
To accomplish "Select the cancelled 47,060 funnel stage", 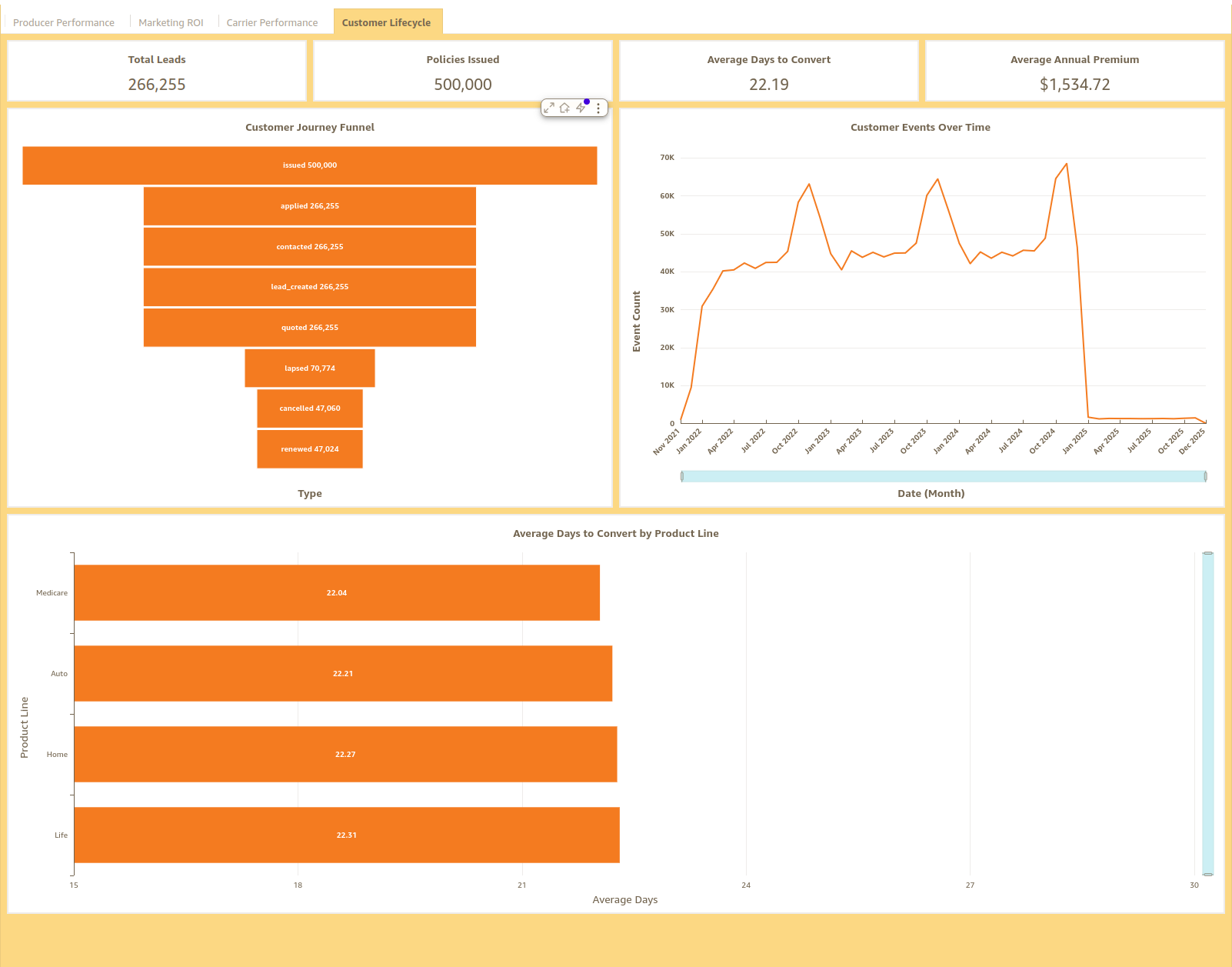I will point(310,408).
